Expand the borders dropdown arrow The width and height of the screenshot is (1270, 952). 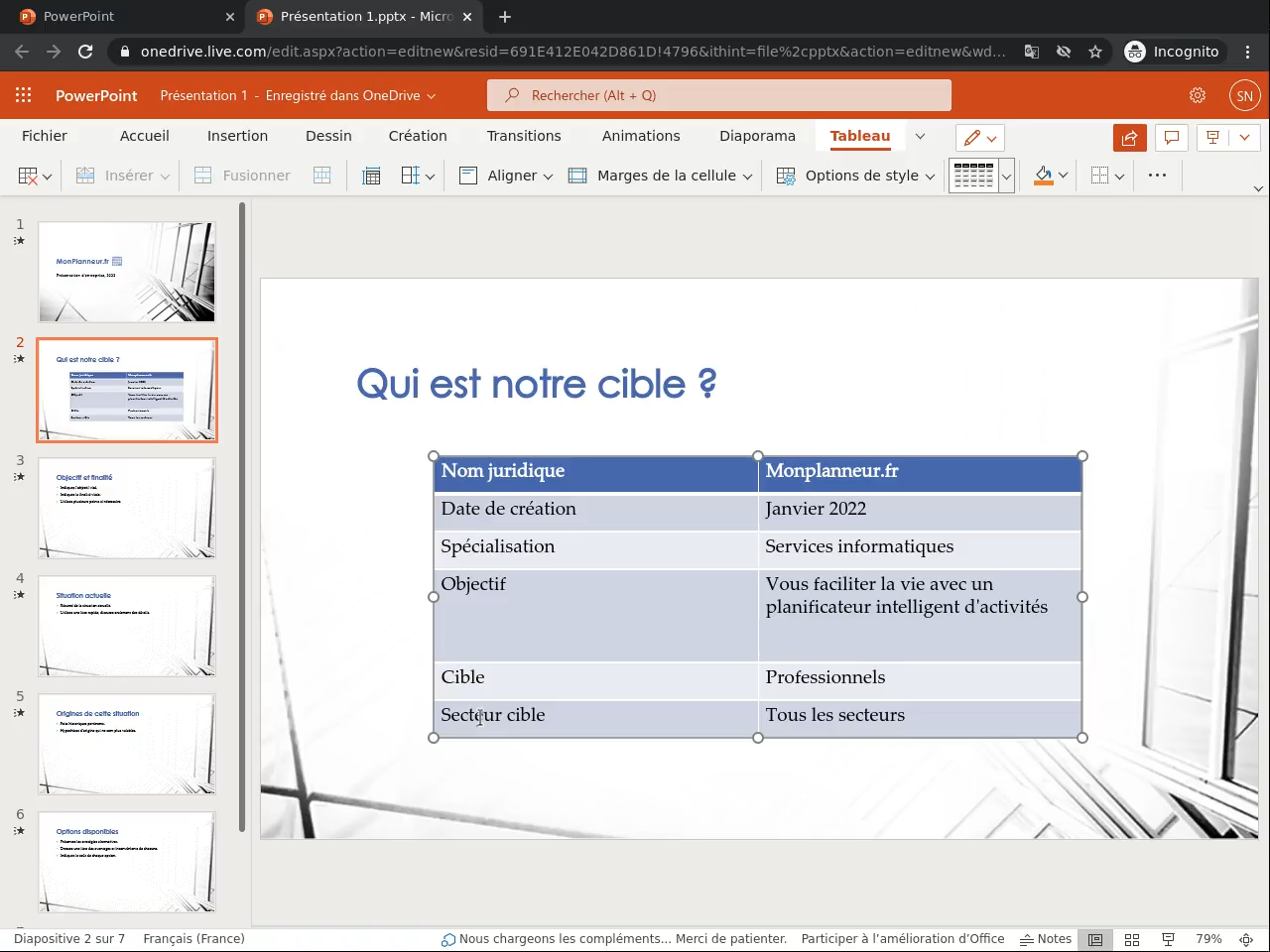point(1119,177)
